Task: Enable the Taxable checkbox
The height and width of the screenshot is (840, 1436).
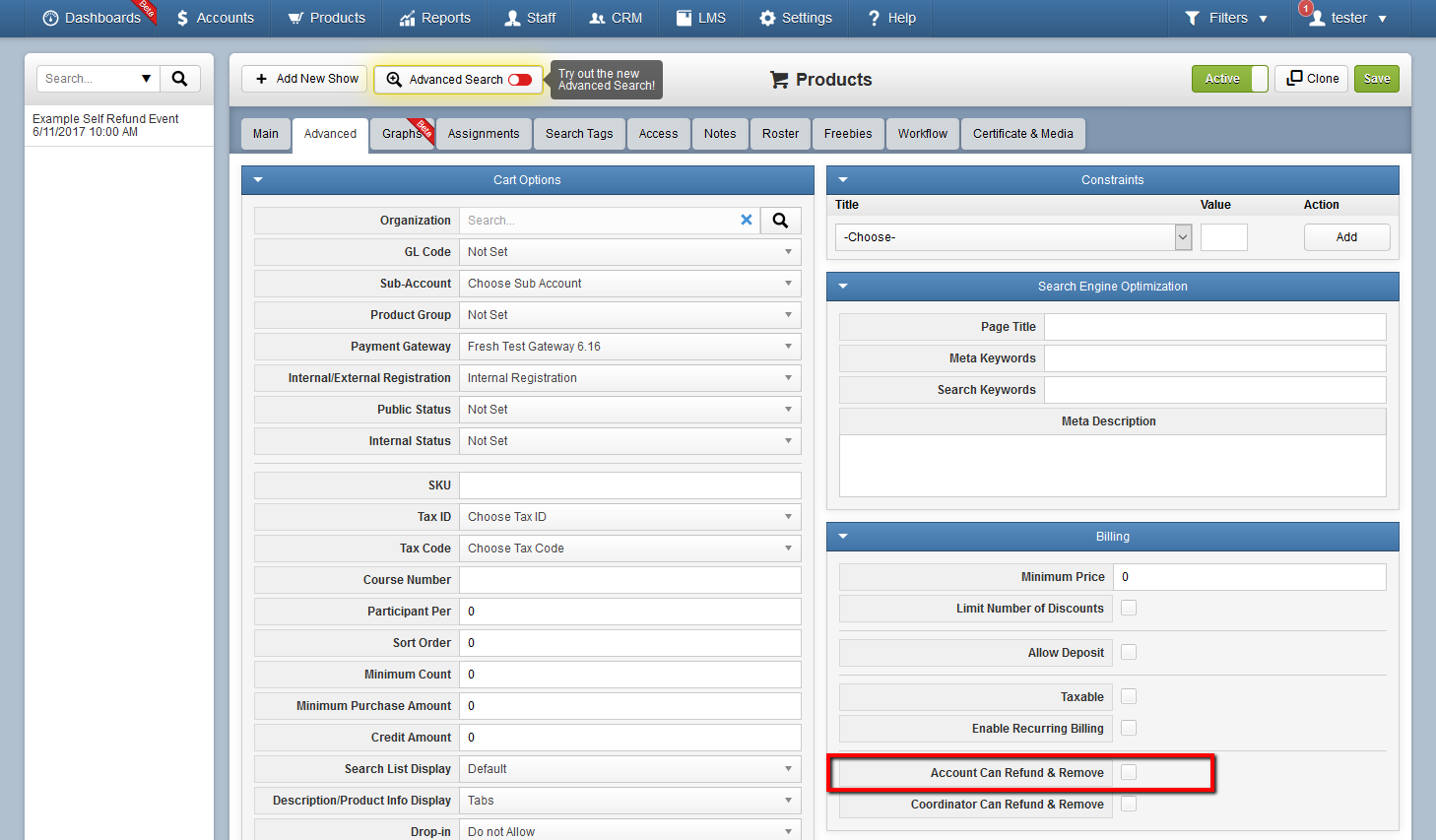Action: (1129, 696)
